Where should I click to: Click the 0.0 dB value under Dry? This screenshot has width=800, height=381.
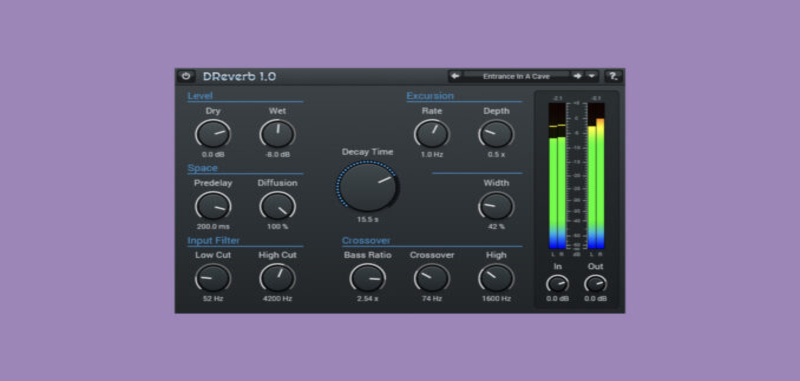(x=213, y=155)
